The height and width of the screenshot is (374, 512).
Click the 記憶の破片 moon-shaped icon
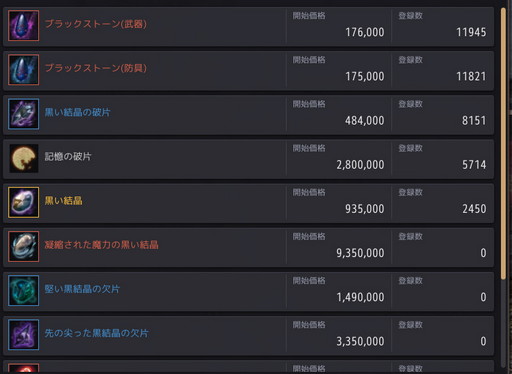(23, 158)
